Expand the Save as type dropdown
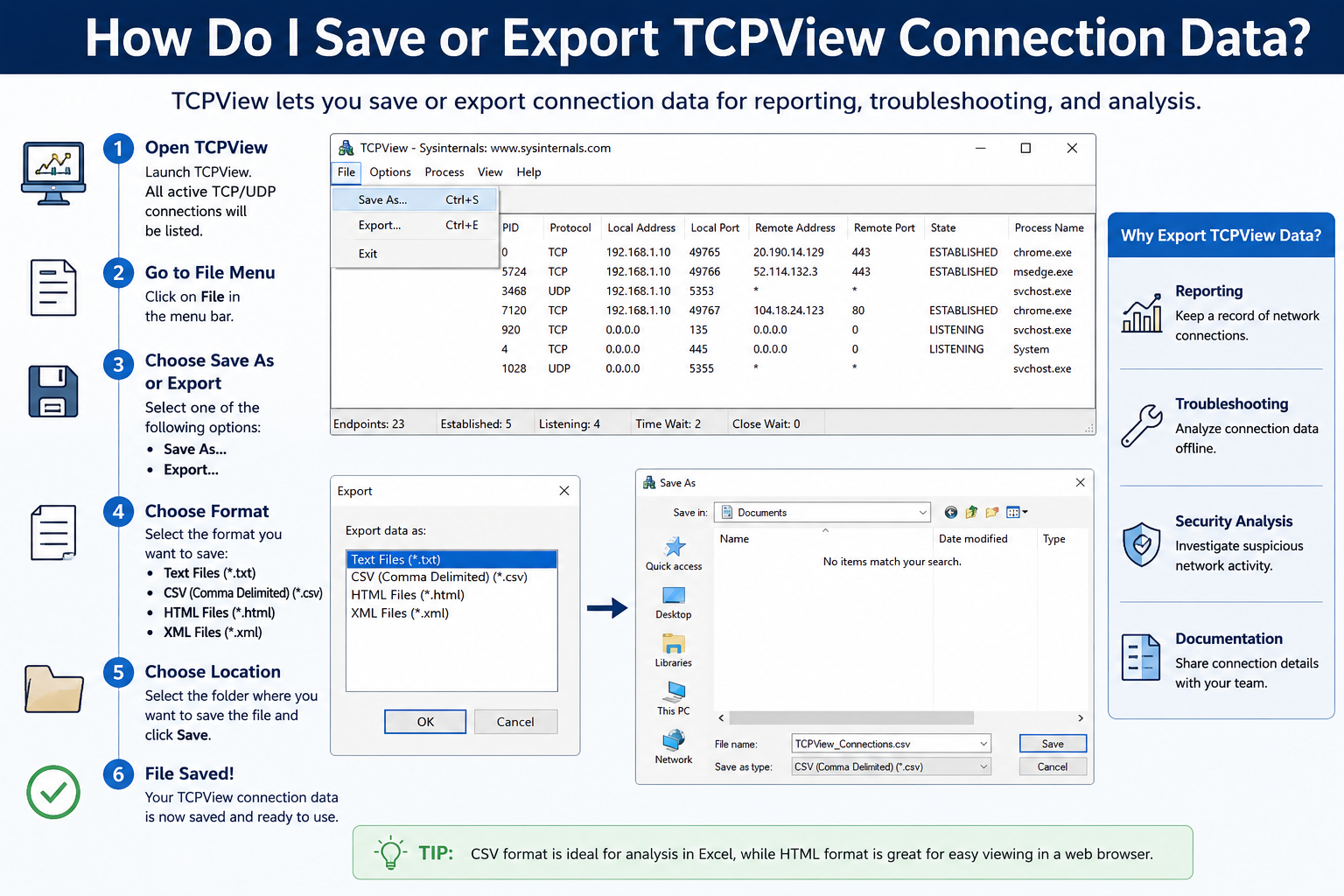Viewport: 1344px width, 896px height. 983,766
